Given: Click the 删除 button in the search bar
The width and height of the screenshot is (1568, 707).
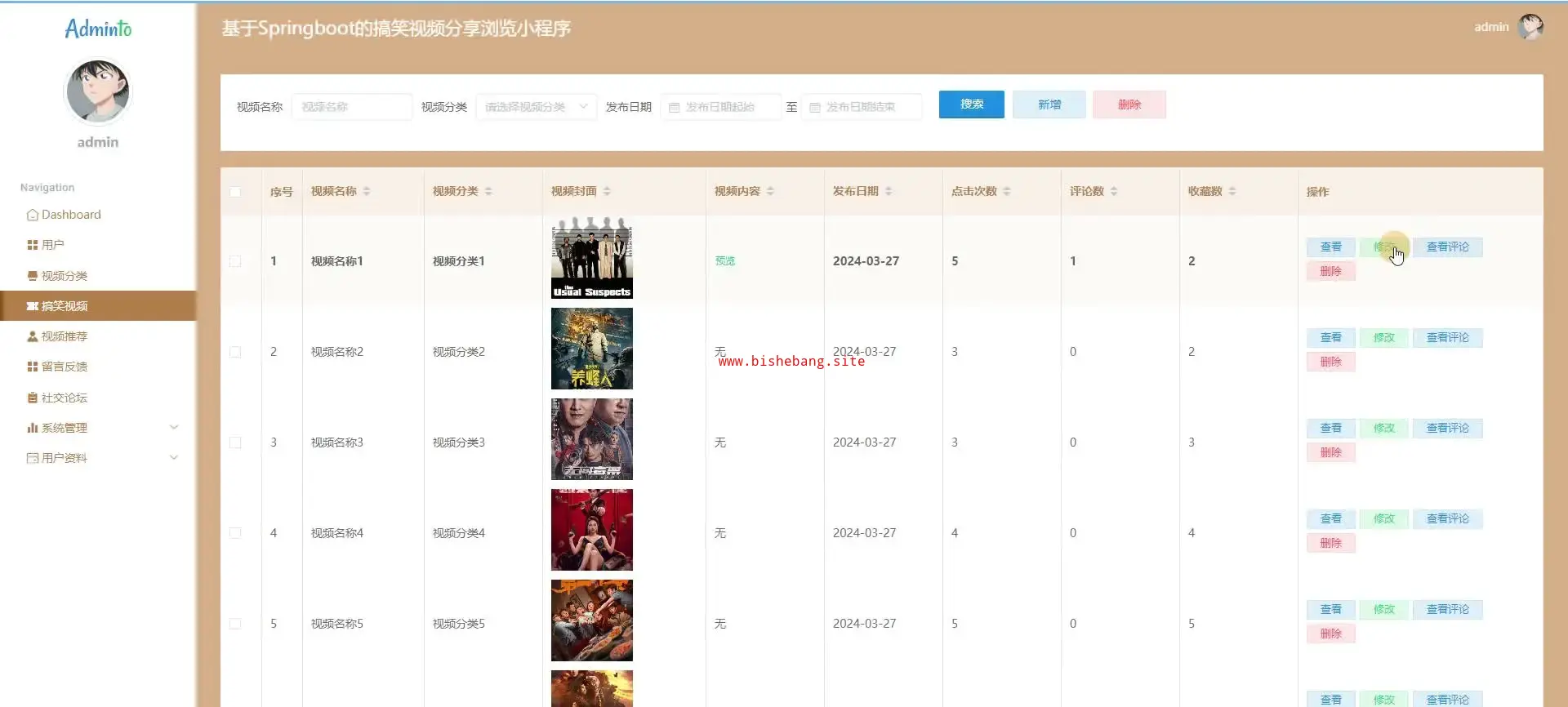Looking at the screenshot, I should [x=1129, y=104].
